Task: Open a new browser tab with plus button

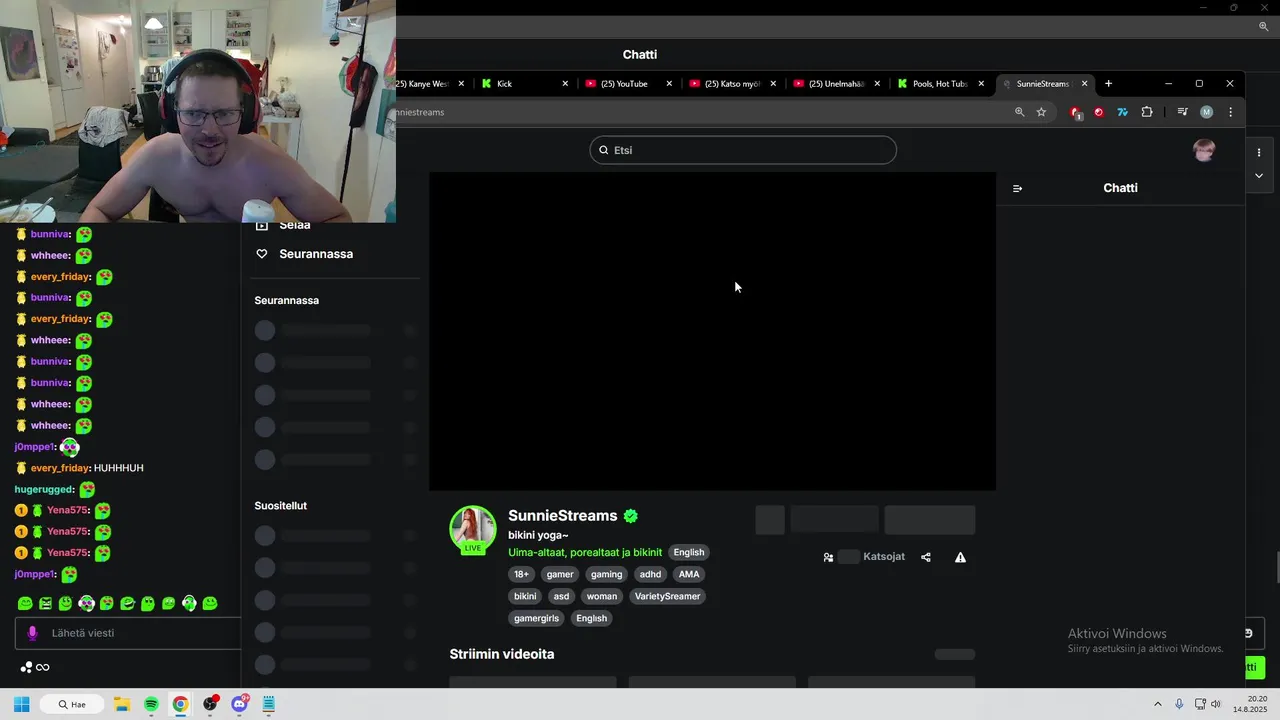Action: (1108, 84)
